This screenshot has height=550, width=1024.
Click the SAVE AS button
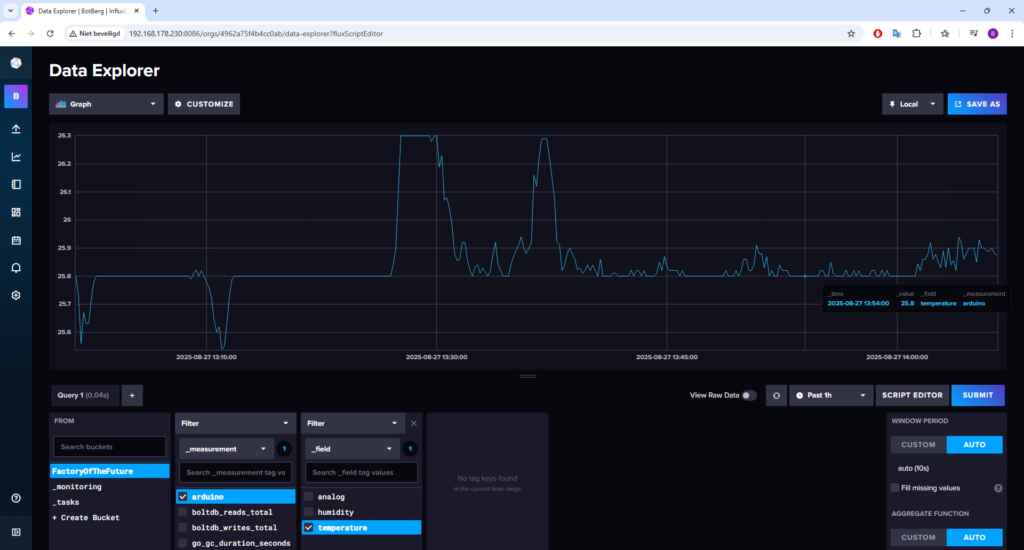(x=977, y=104)
